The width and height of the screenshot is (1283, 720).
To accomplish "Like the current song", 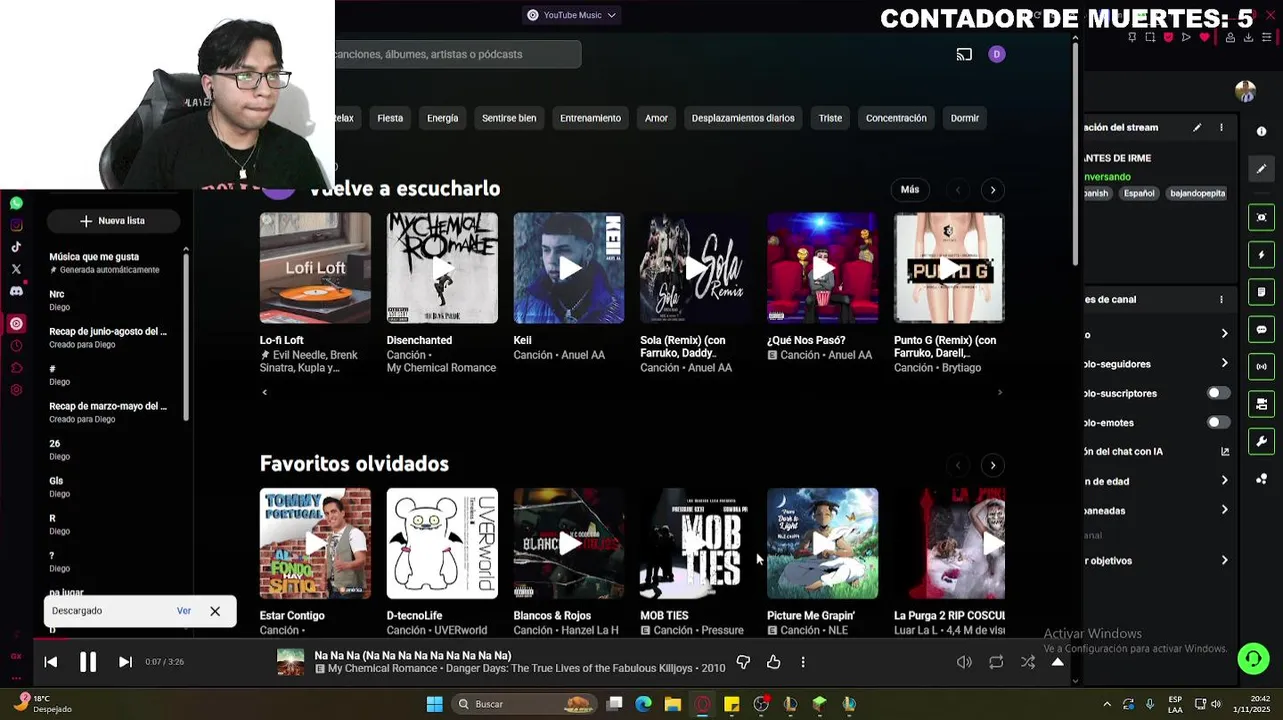I will click(x=773, y=662).
